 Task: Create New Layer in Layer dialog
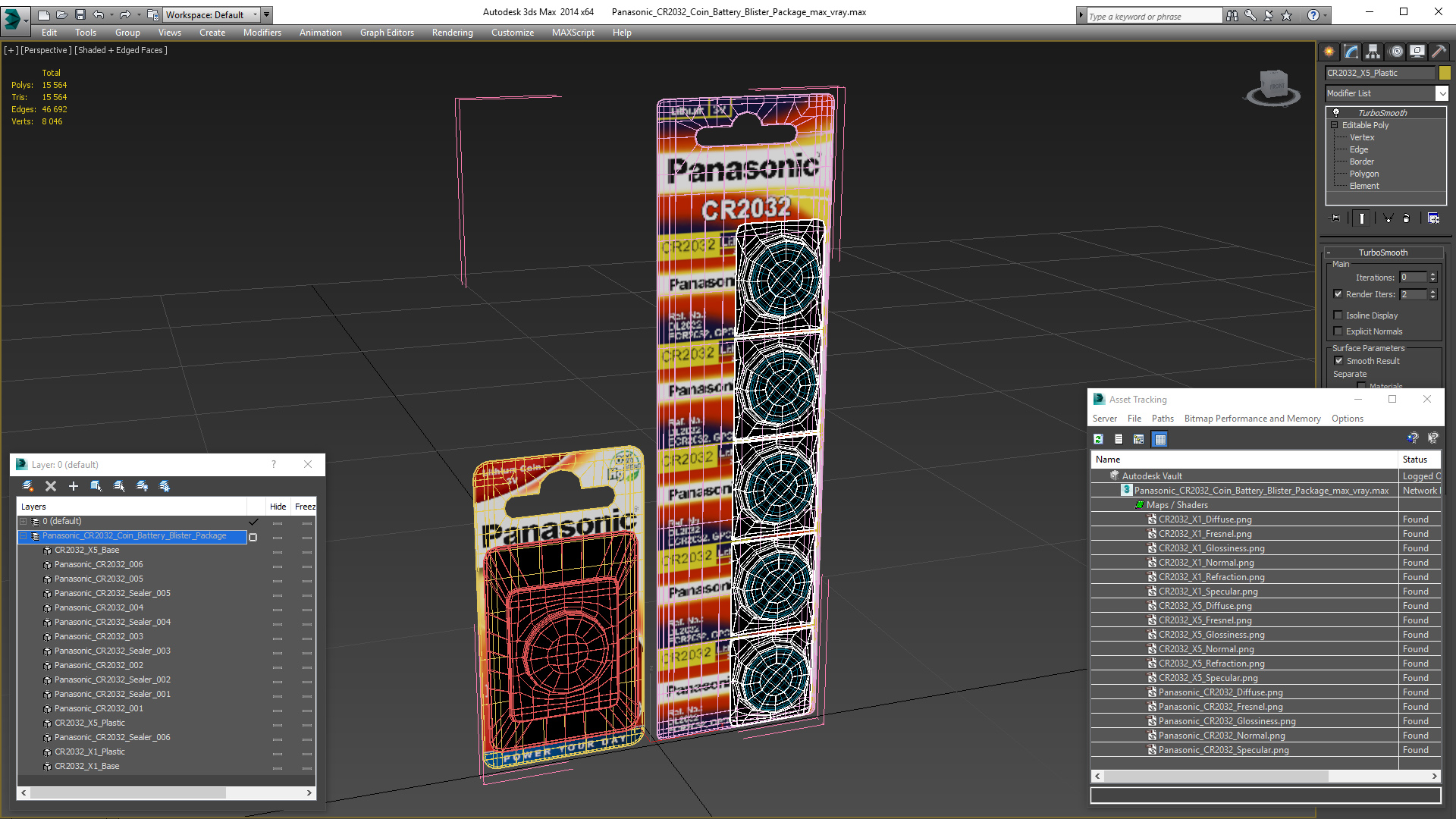point(28,486)
